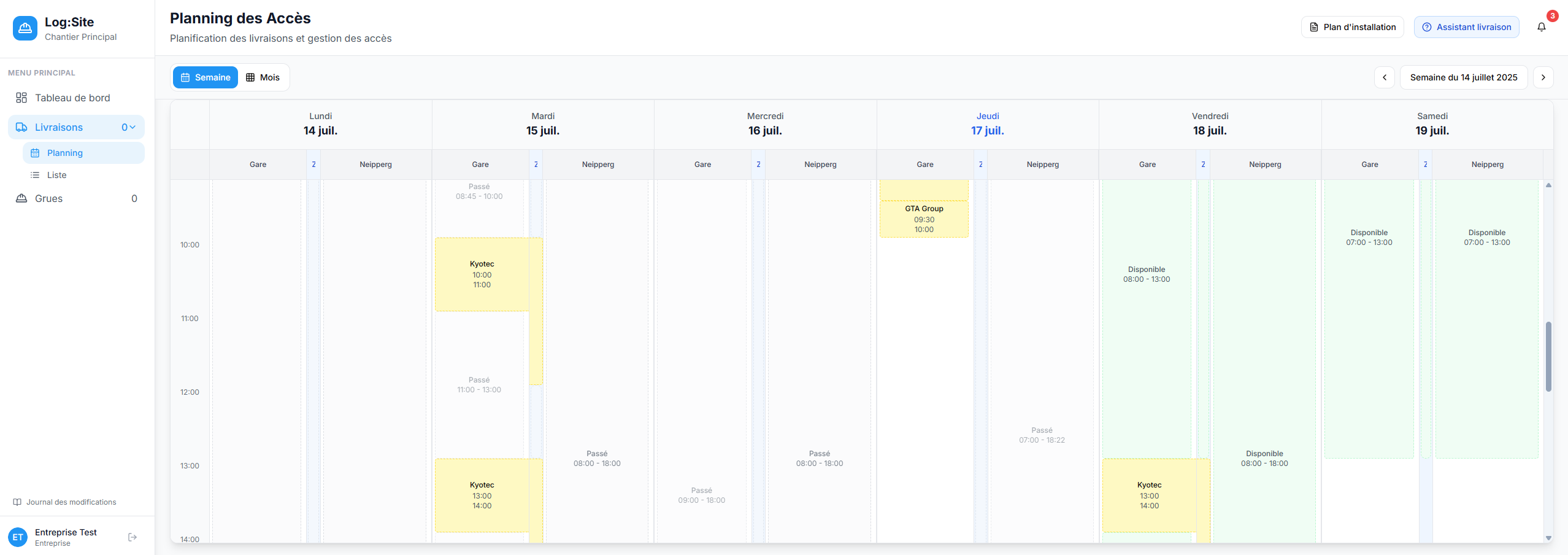Click the vertical scrollbar thumb of planning
Image resolution: width=1568 pixels, height=555 pixels.
(x=1548, y=356)
